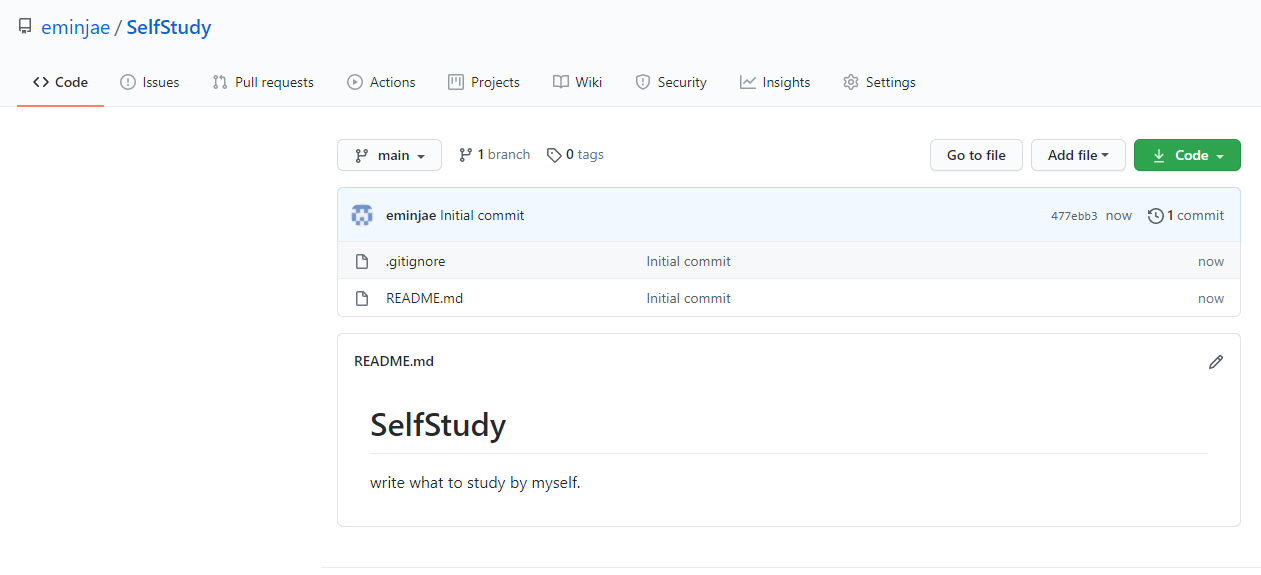Image resolution: width=1261 pixels, height=575 pixels.
Task: Click the Go to file button
Action: pos(976,155)
